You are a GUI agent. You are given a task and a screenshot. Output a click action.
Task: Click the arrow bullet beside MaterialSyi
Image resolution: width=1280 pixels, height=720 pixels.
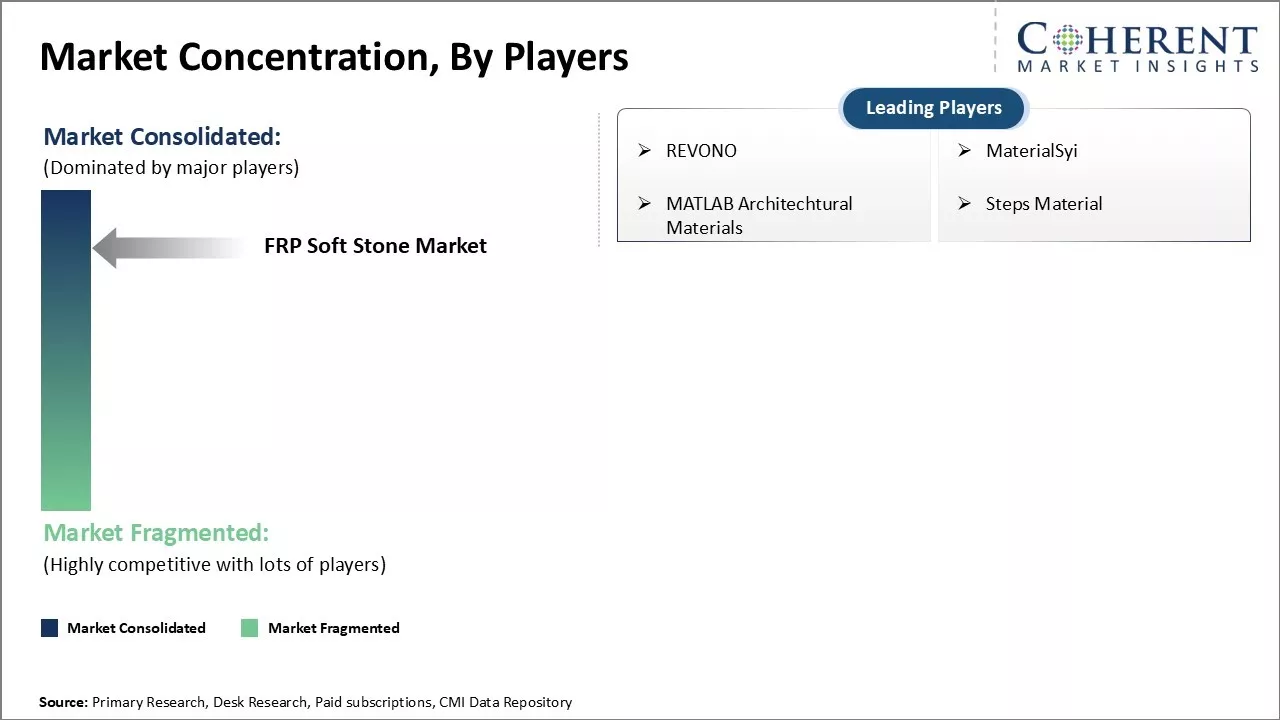965,151
